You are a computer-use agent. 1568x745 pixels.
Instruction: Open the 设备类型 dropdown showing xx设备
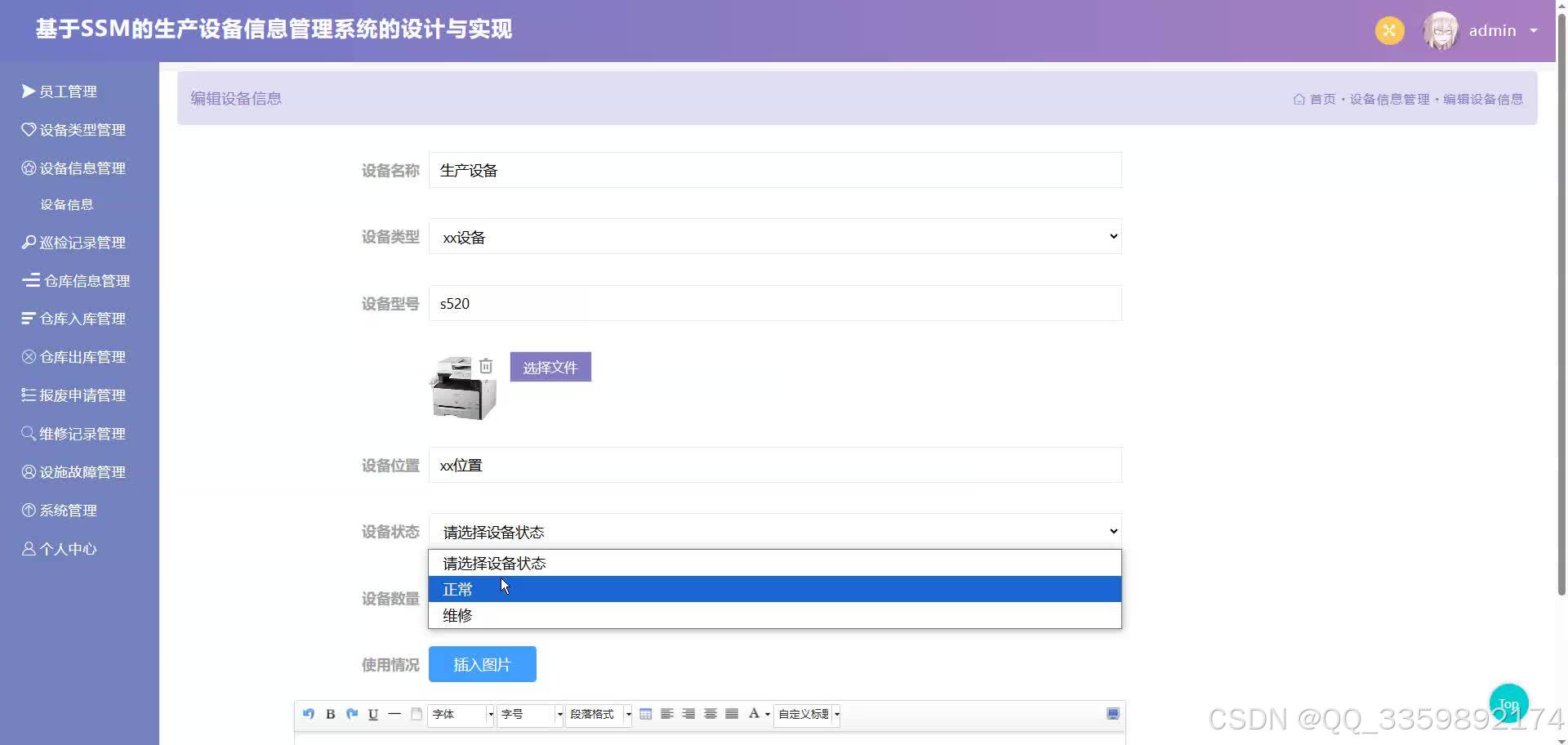click(774, 236)
